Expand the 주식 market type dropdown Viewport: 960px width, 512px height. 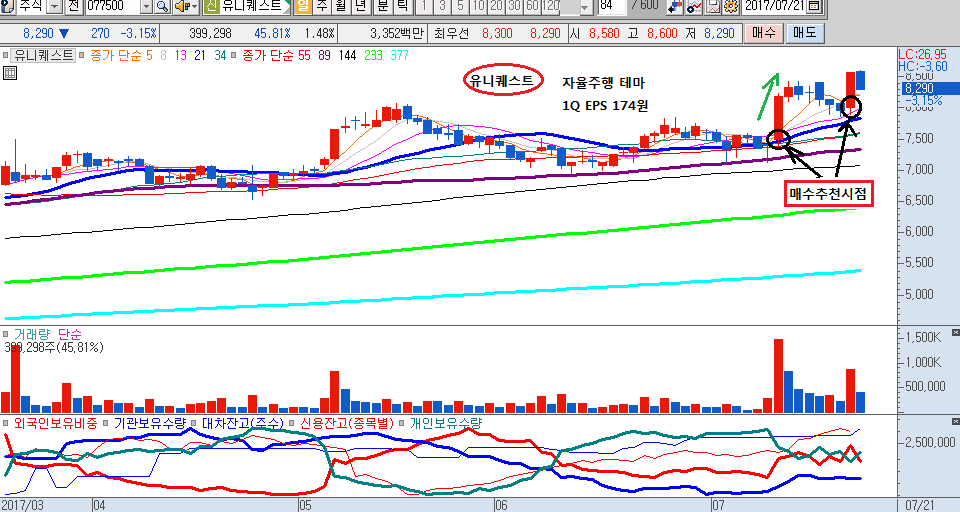54,7
